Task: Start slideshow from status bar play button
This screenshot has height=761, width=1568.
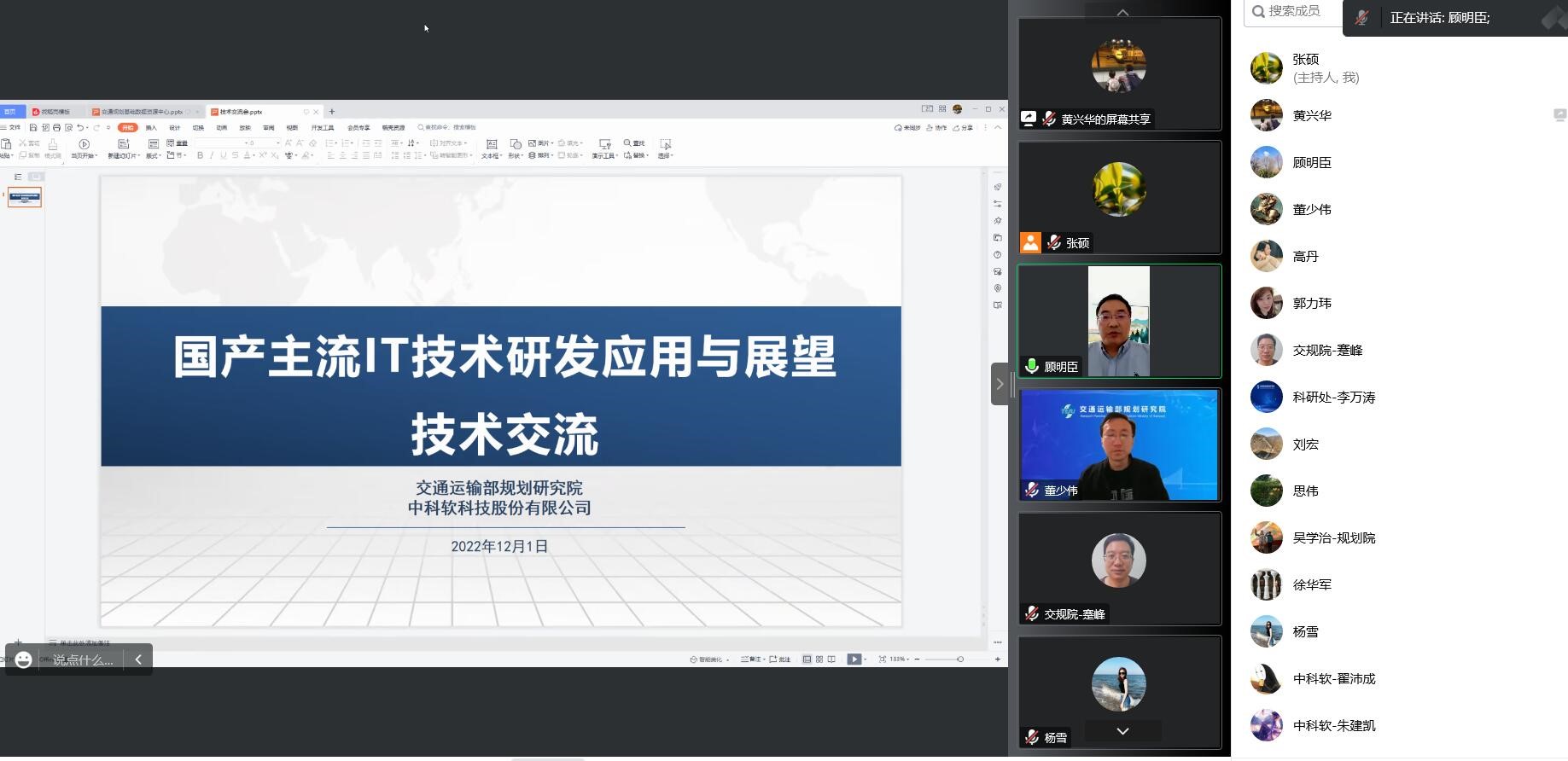Action: pos(854,659)
